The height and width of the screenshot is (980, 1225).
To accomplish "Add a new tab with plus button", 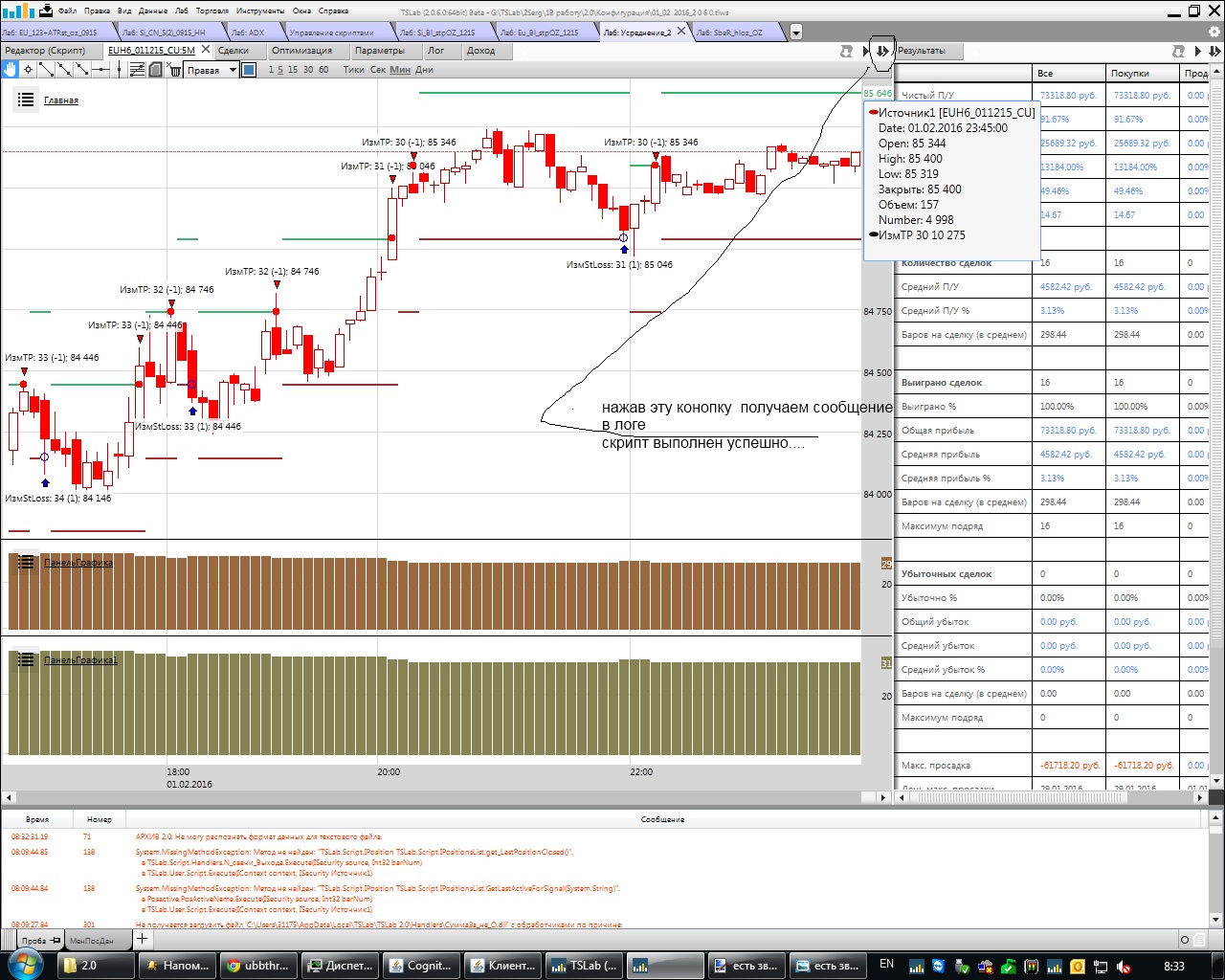I will (x=142, y=939).
